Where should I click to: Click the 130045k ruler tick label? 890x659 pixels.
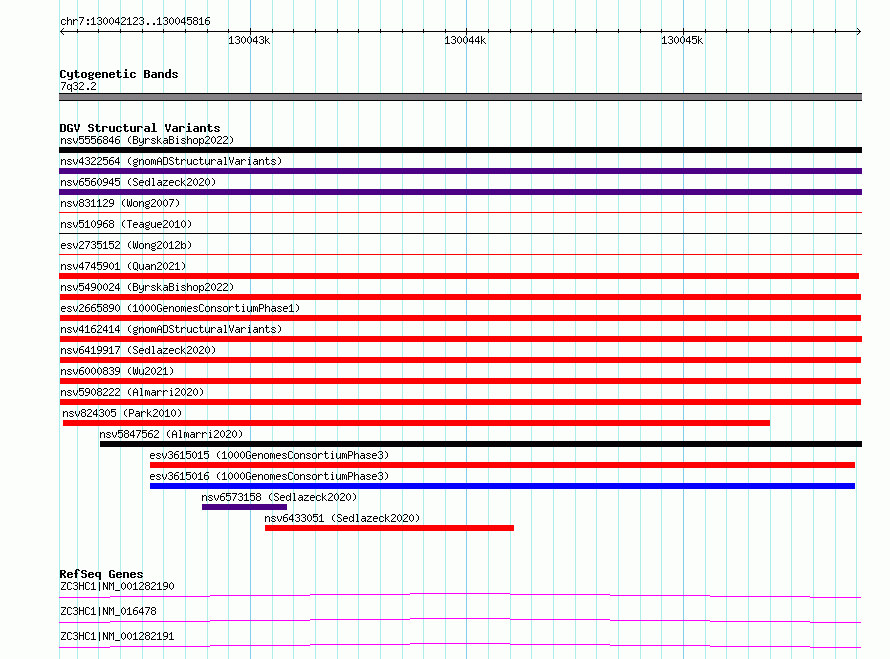click(x=682, y=40)
